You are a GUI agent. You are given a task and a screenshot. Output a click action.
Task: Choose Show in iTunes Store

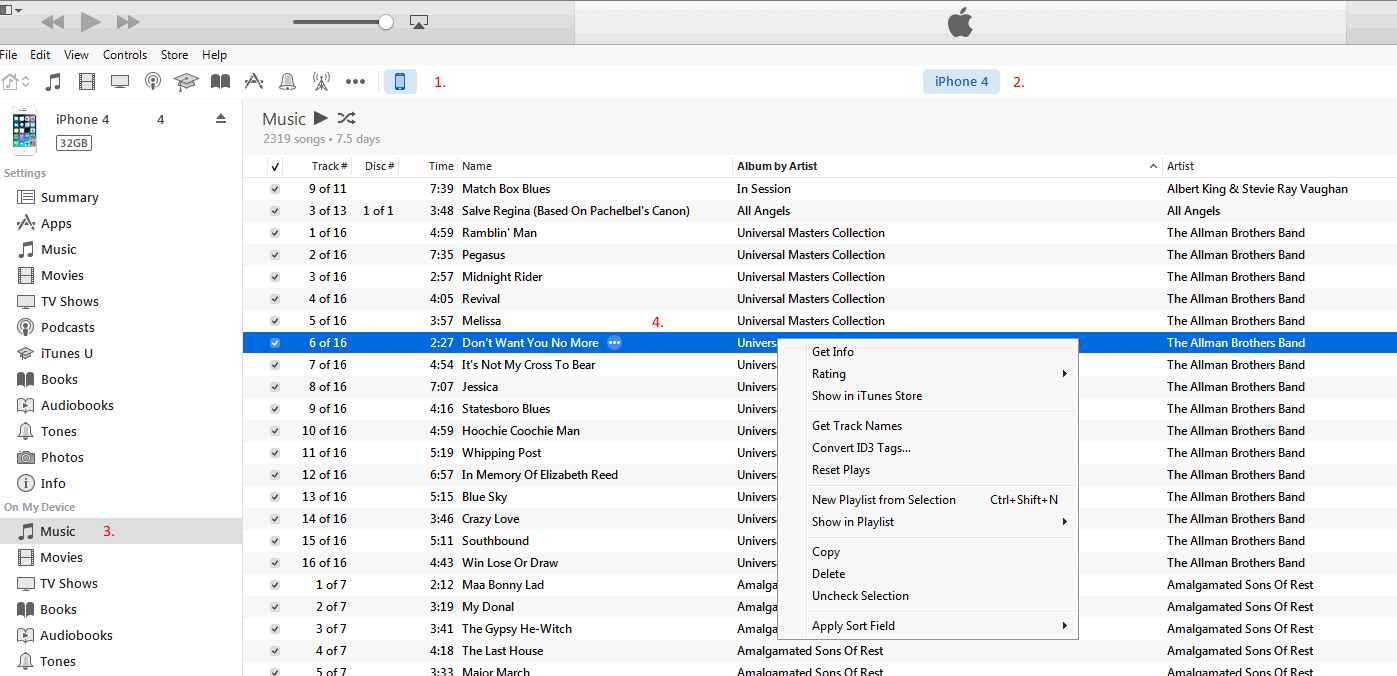coord(927,396)
